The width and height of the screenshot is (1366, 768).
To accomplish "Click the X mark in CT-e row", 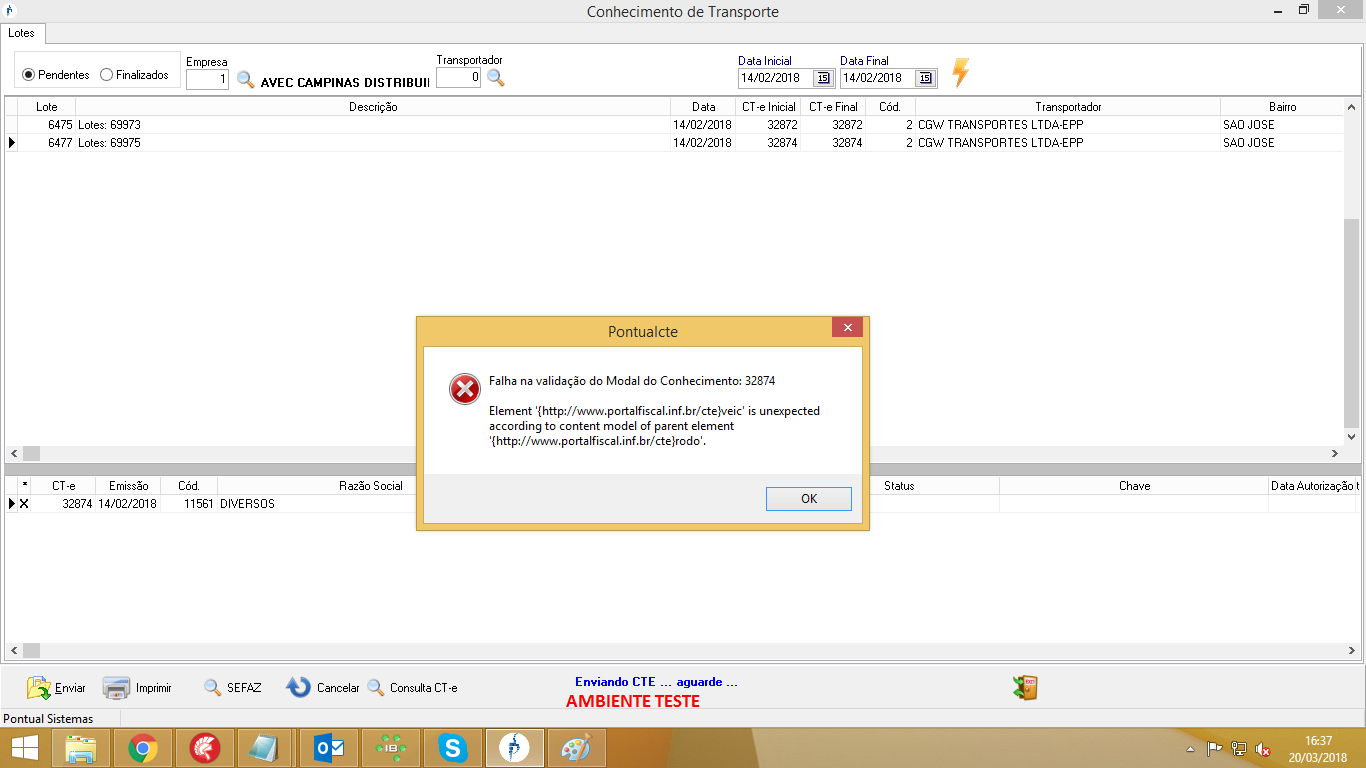I will (x=24, y=504).
